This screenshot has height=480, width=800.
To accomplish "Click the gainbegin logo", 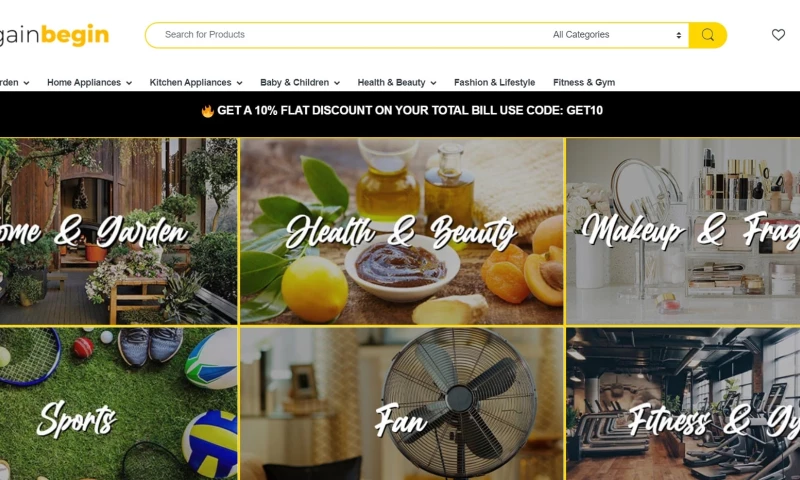I will pyautogui.click(x=54, y=35).
